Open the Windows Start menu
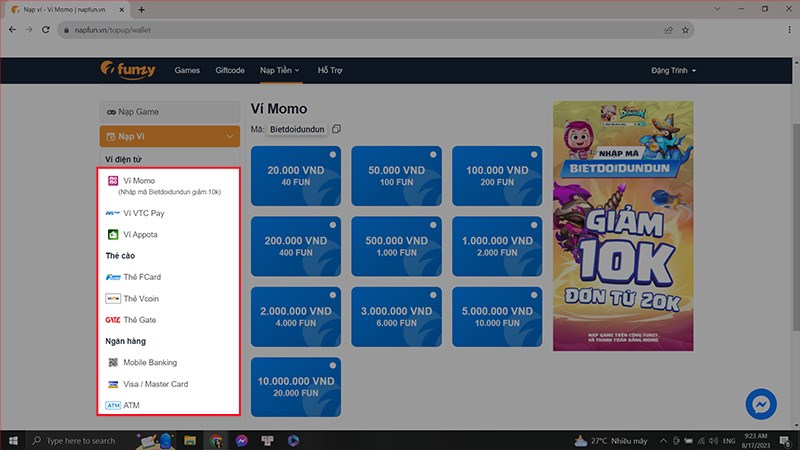This screenshot has width=800, height=450. pos(13,440)
